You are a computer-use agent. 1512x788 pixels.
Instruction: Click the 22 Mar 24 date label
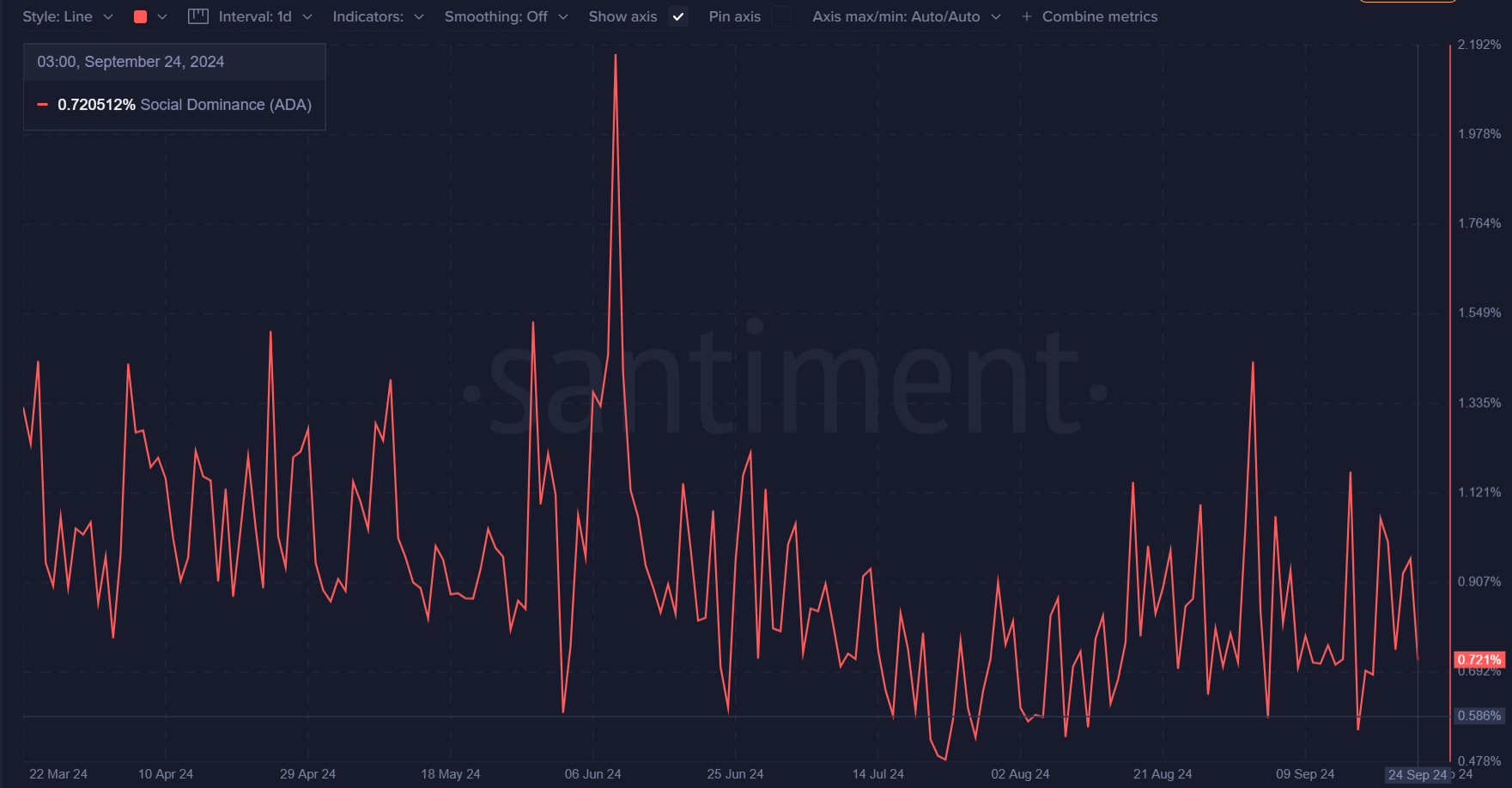tap(58, 774)
